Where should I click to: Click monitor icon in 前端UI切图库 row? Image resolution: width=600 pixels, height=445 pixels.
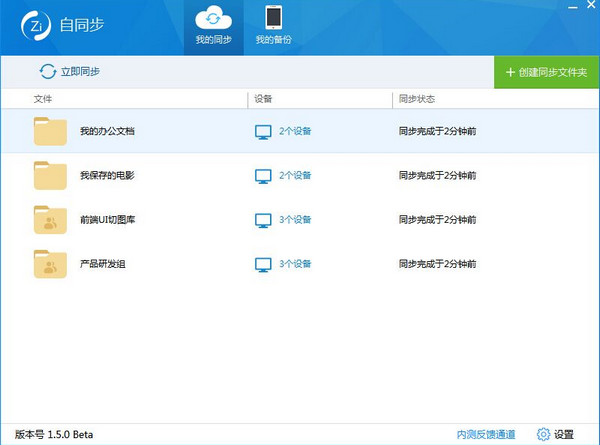click(x=263, y=219)
